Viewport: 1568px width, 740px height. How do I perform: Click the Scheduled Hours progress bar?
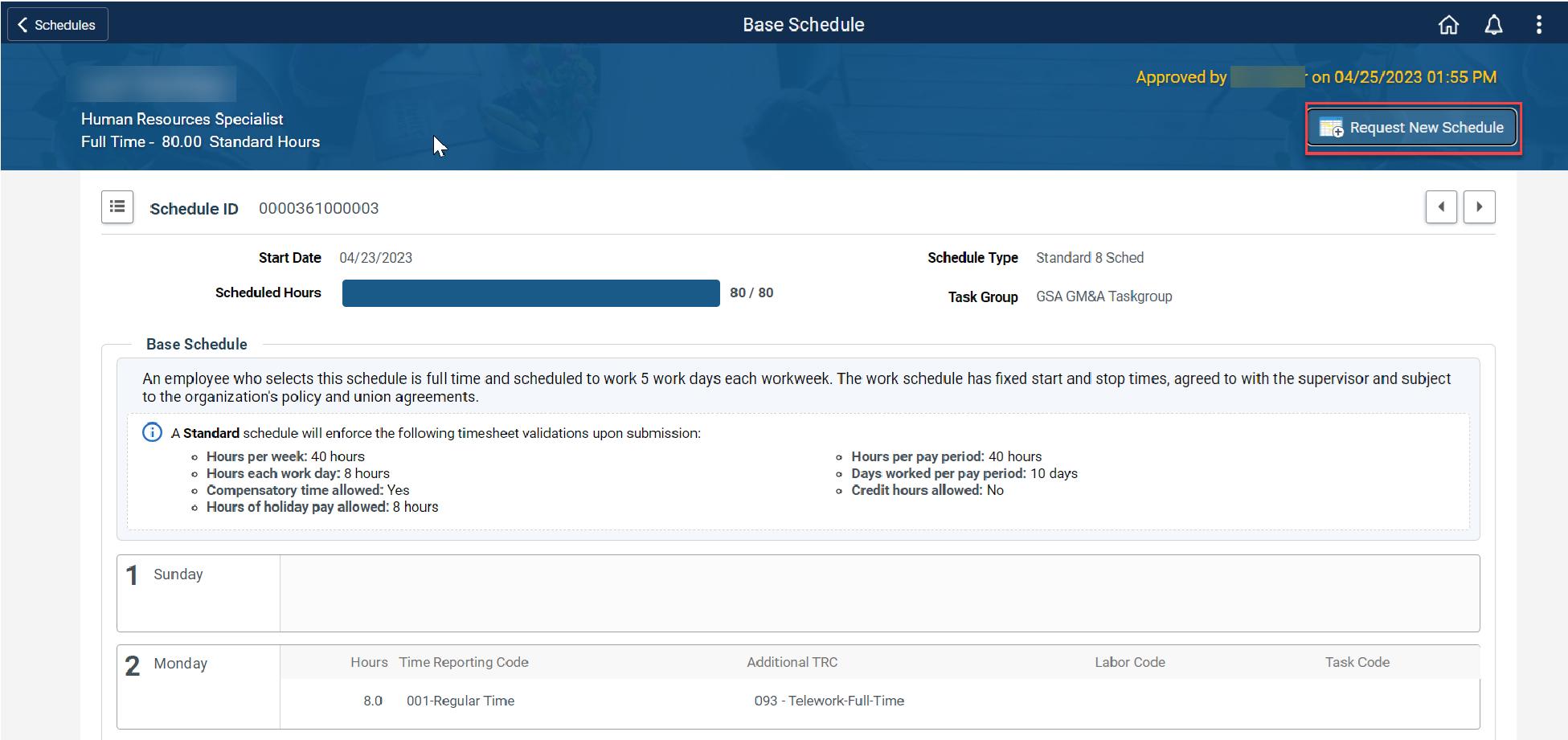(530, 292)
